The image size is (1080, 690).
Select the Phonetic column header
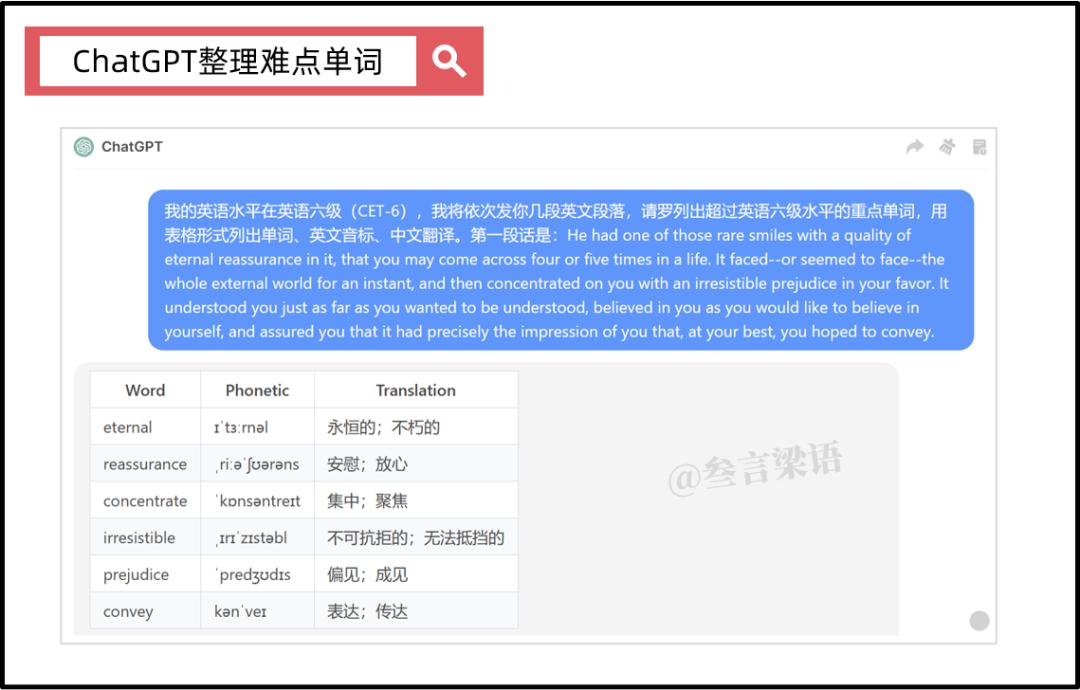(257, 390)
